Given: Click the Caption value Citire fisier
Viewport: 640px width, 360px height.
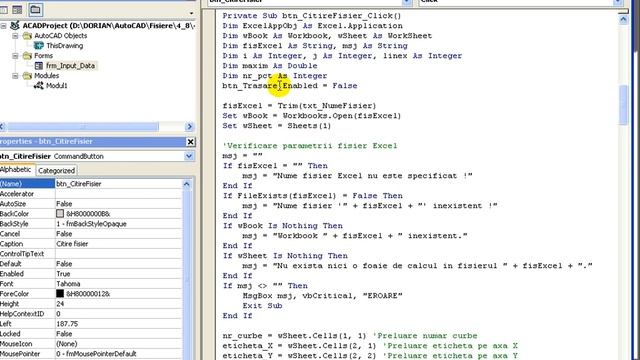Looking at the screenshot, I should [72, 244].
